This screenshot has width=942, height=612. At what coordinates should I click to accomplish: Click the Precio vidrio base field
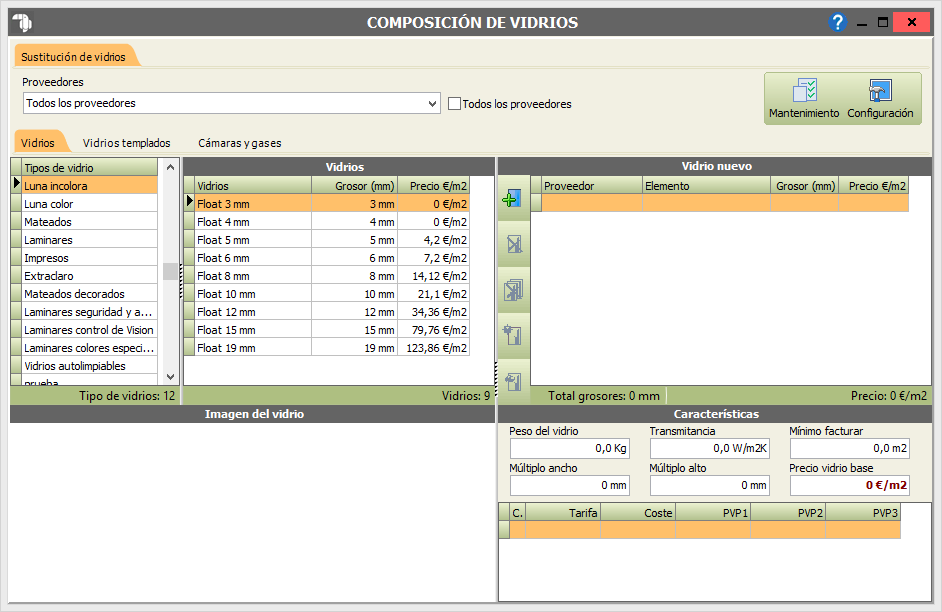pos(849,485)
